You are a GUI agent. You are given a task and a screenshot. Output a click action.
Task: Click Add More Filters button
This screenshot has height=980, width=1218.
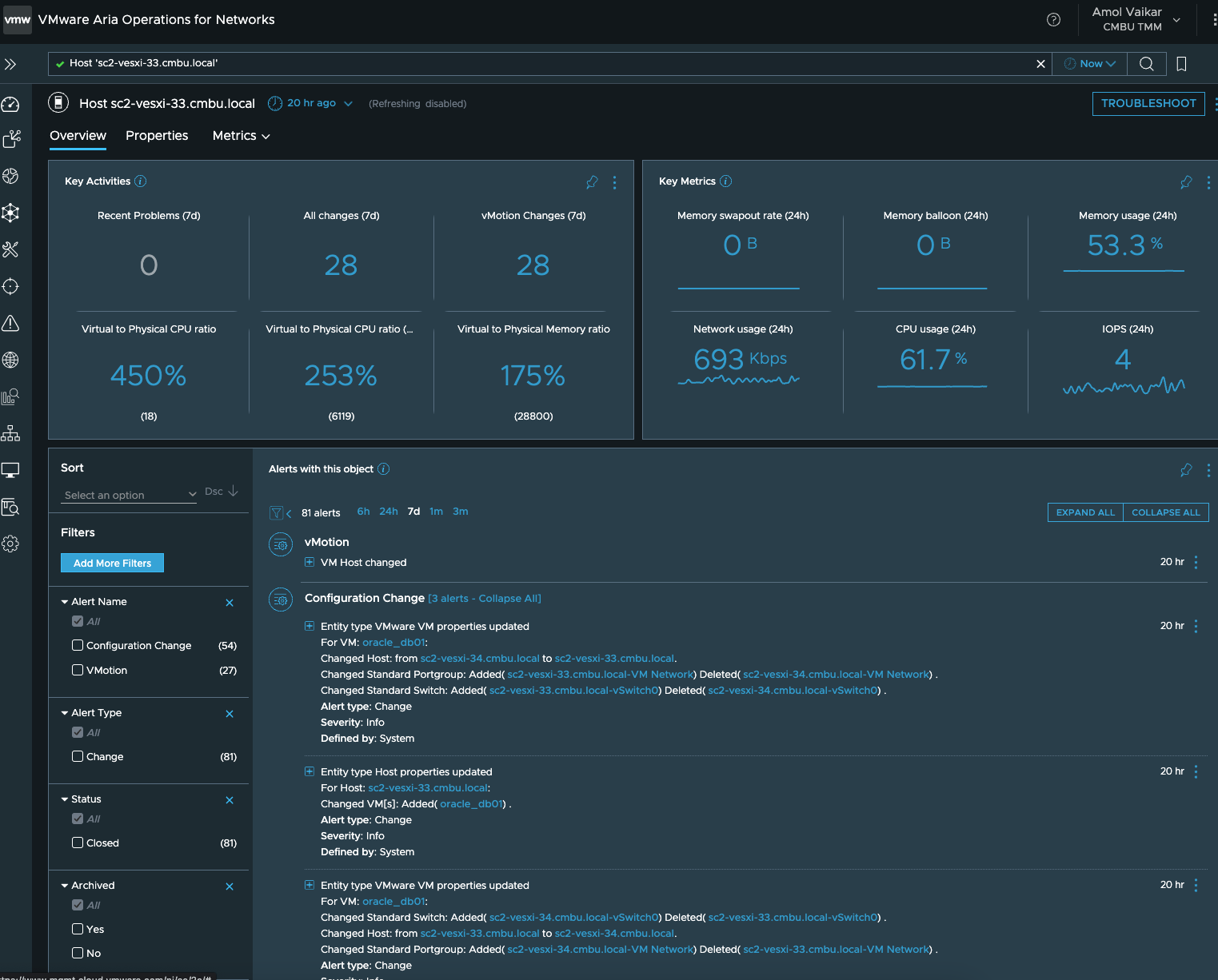click(x=112, y=563)
